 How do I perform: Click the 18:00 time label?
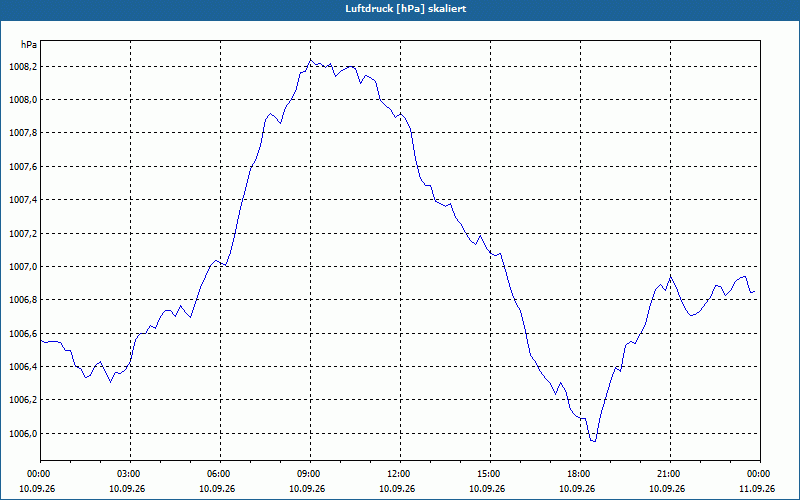tap(581, 474)
